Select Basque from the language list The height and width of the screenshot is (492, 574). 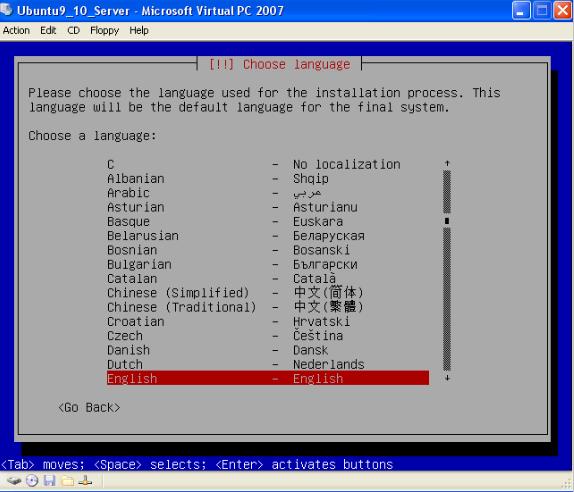[x=268, y=221]
